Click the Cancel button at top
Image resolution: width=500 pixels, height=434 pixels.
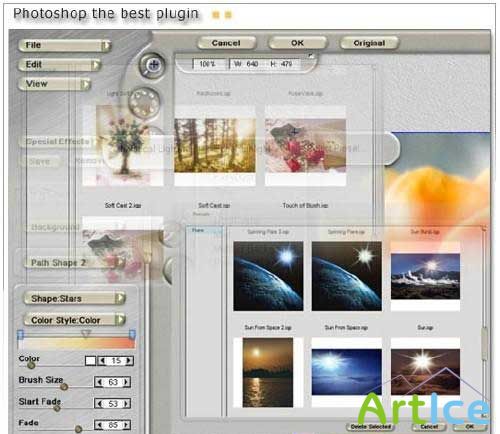[x=226, y=43]
